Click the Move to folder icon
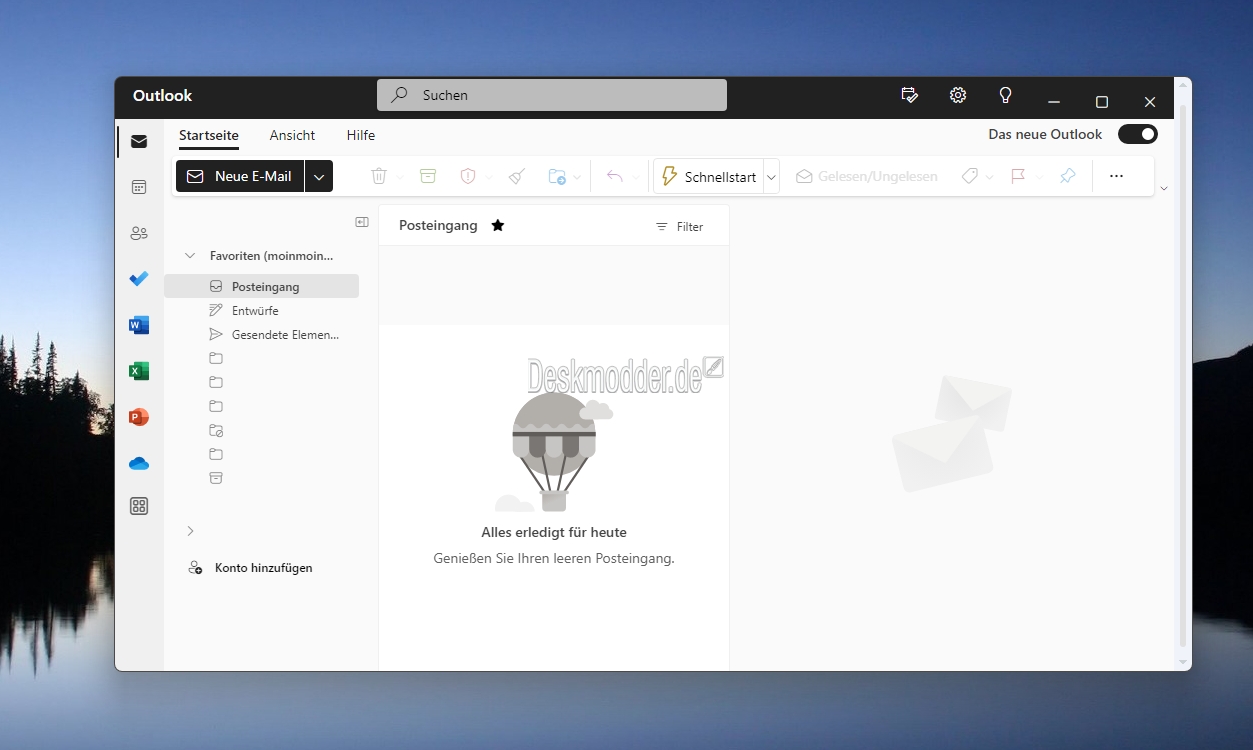 pyautogui.click(x=557, y=176)
